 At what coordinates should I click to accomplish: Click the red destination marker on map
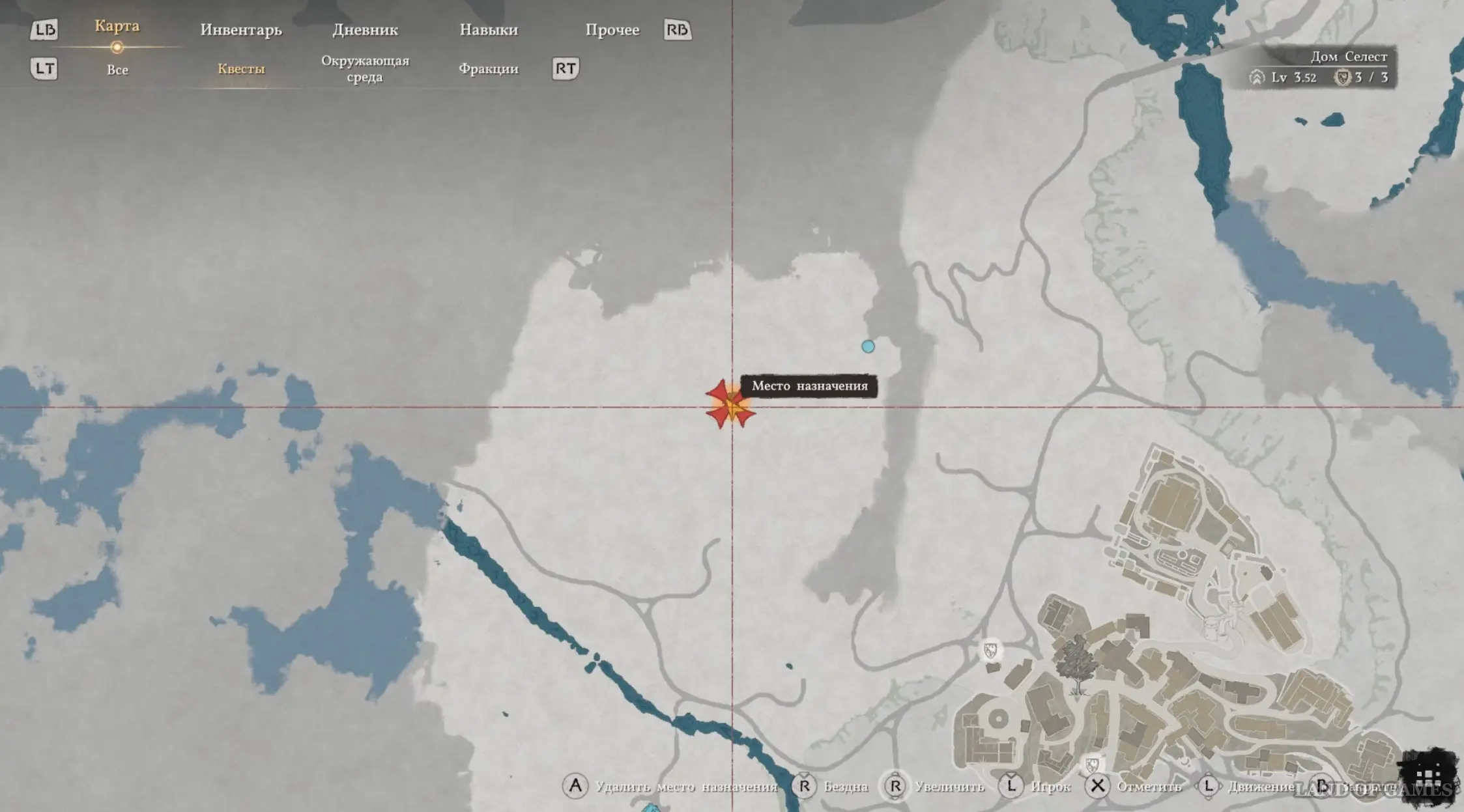pos(730,405)
